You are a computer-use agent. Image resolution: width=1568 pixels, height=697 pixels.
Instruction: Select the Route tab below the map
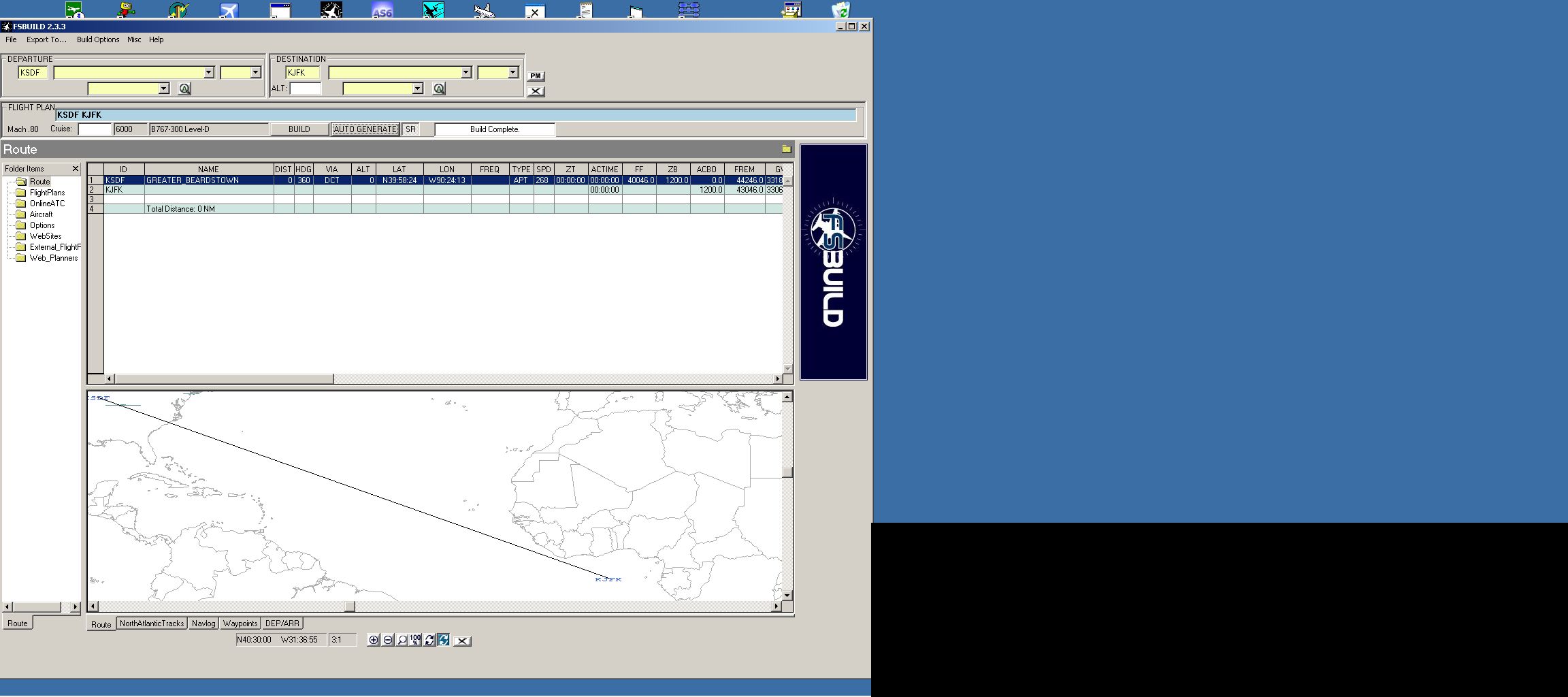point(101,624)
